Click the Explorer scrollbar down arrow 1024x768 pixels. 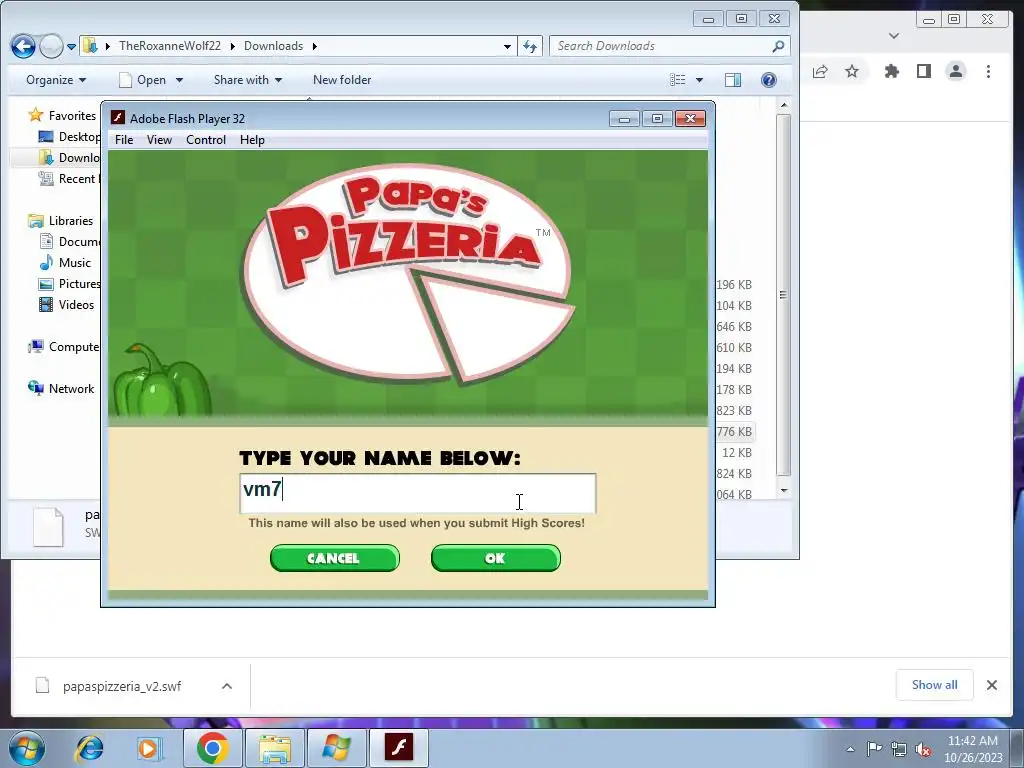point(784,490)
